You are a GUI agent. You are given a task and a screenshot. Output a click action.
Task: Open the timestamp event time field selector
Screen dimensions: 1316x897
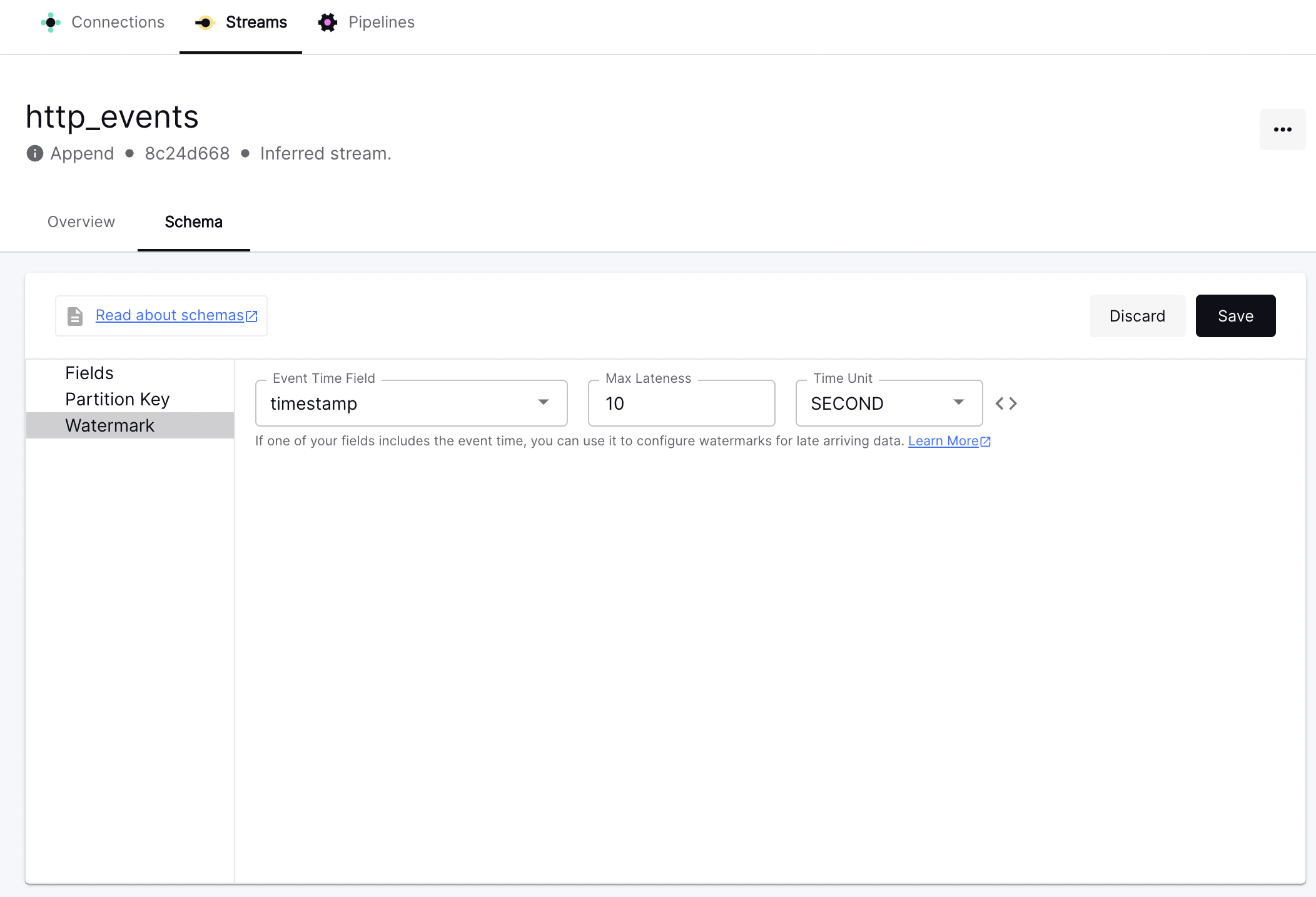[400, 403]
